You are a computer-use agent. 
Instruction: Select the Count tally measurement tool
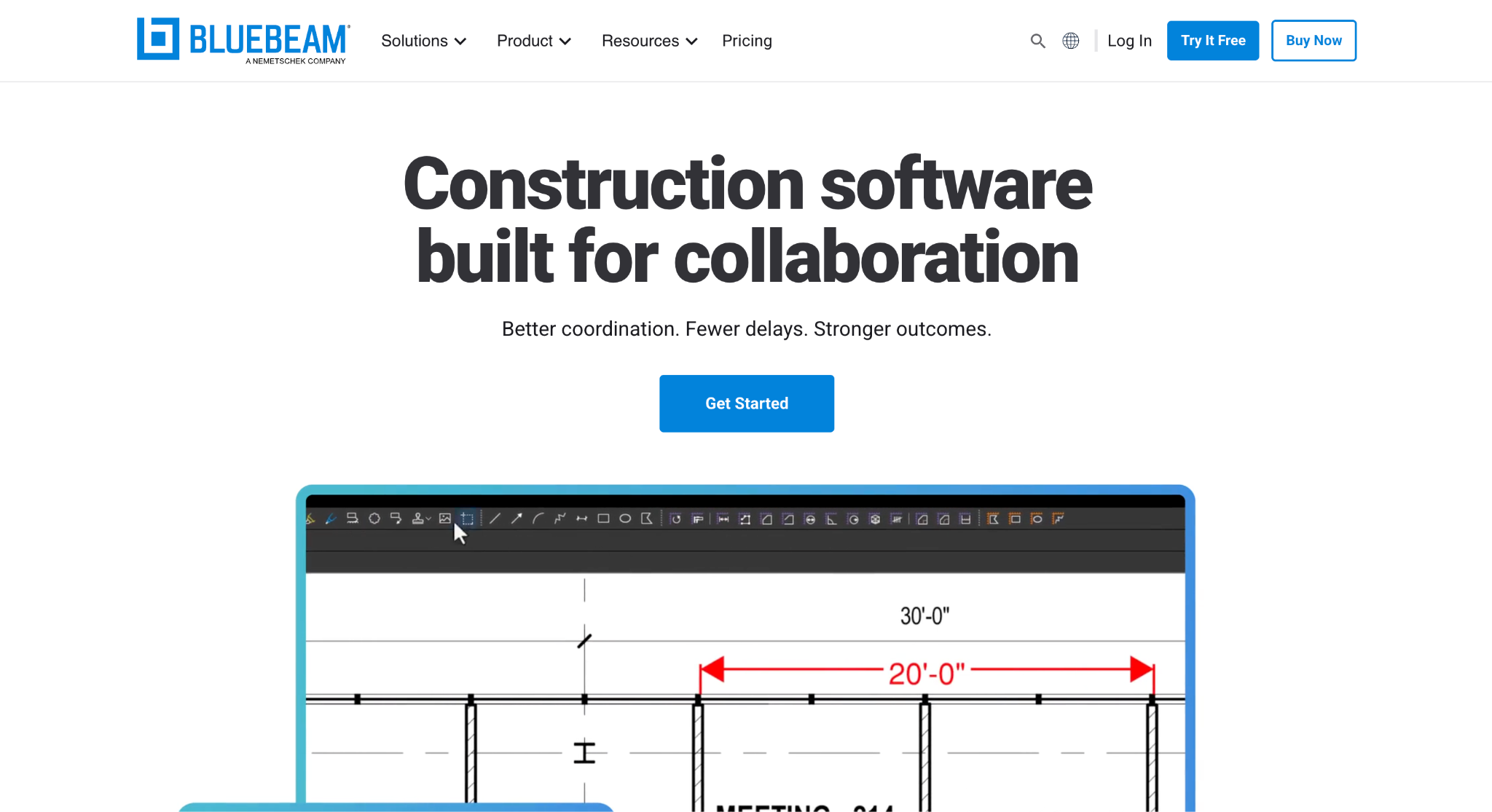[897, 519]
